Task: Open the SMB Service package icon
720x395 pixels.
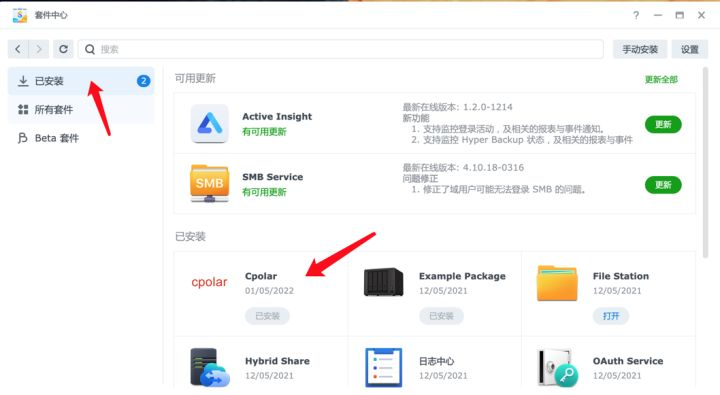Action: tap(209, 183)
